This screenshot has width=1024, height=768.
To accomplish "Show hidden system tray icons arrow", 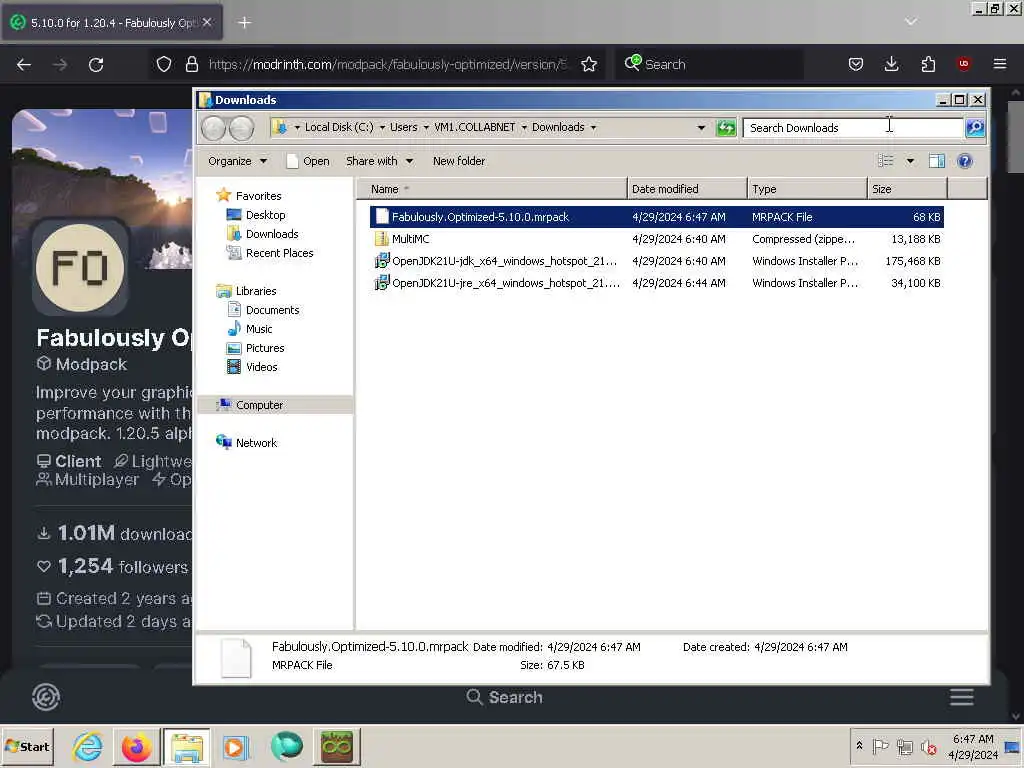I will pyautogui.click(x=859, y=745).
